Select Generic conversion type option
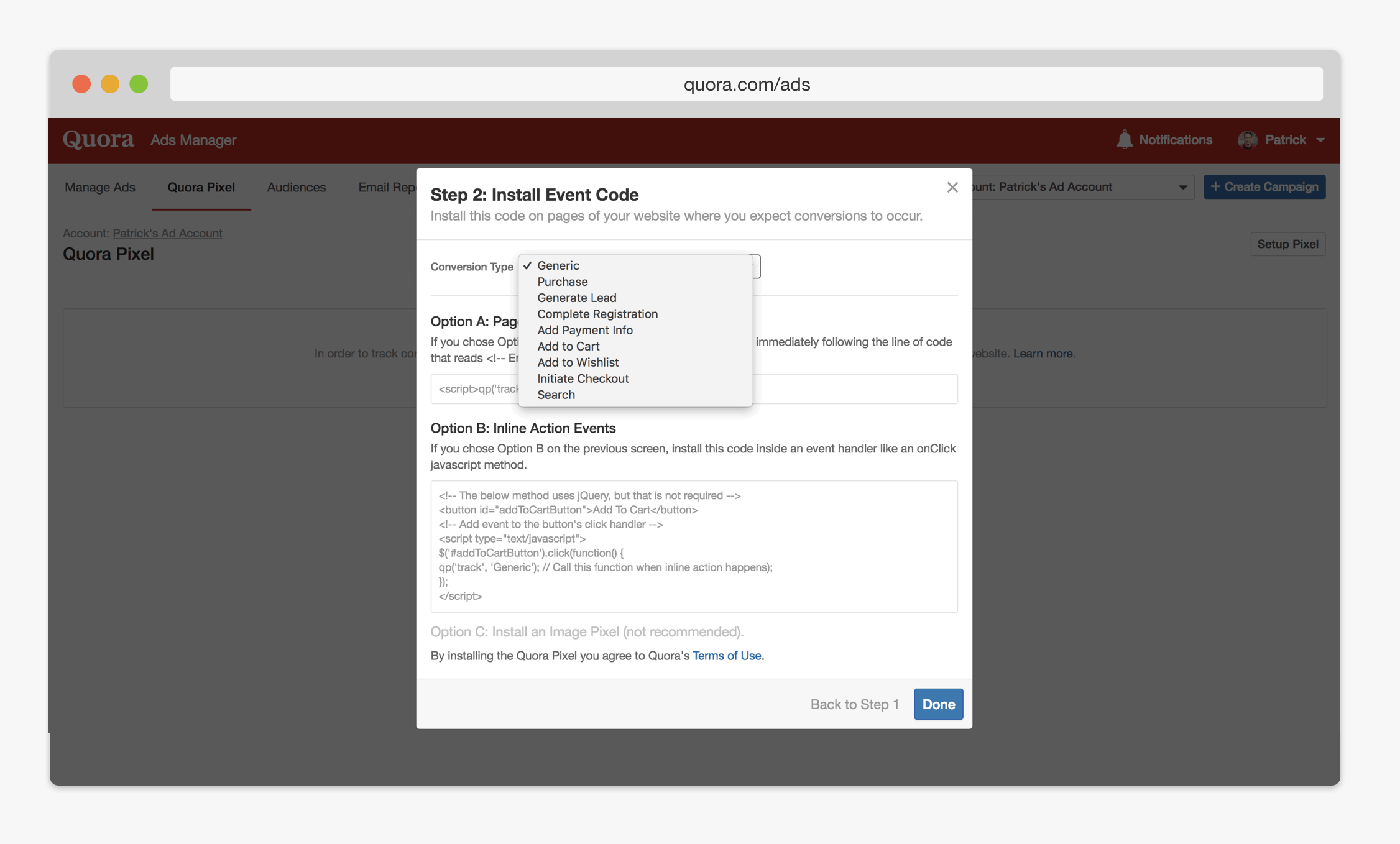The image size is (1400, 844). 635,265
